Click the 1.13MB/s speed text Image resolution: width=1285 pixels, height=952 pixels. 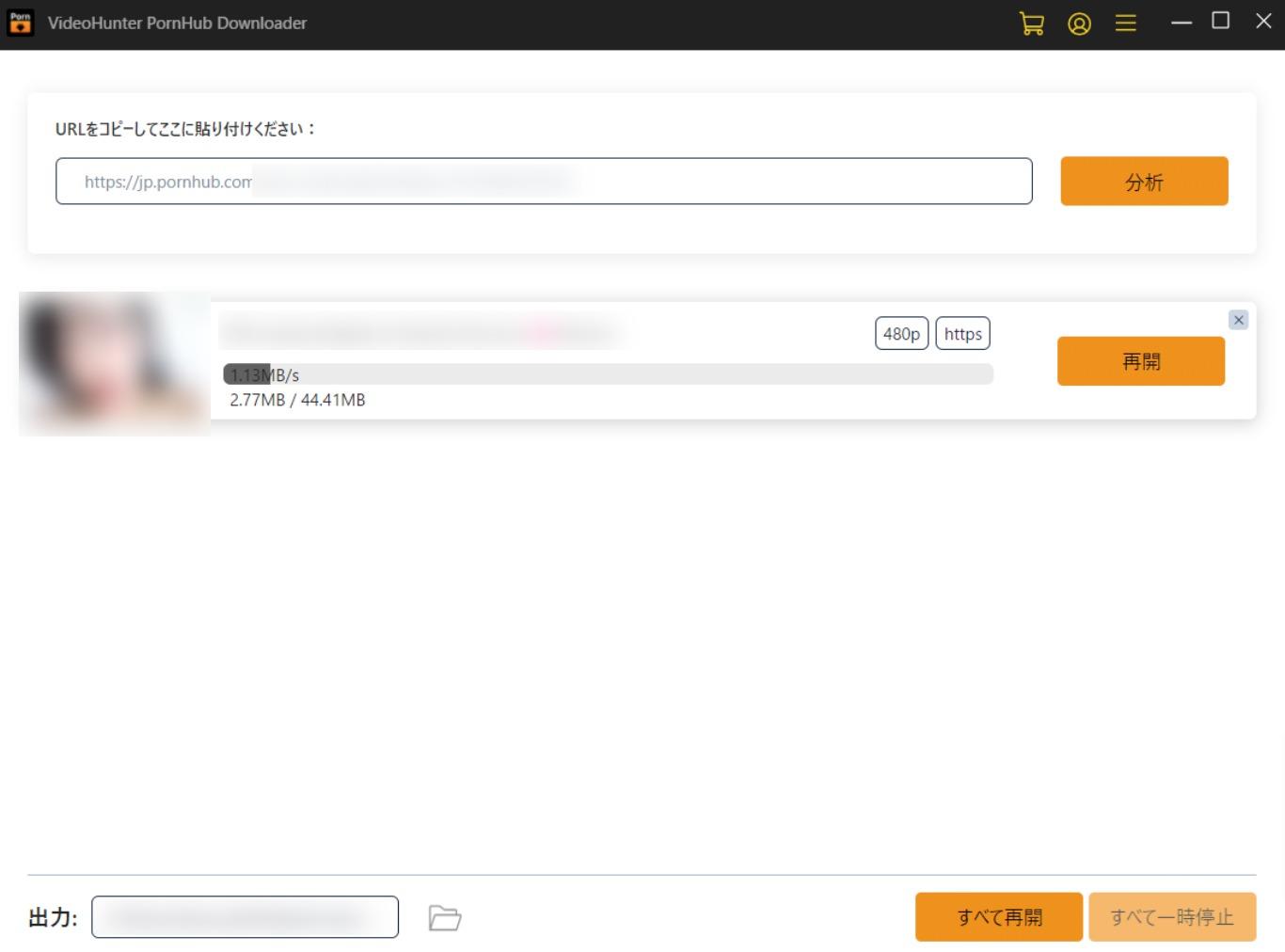pos(264,375)
